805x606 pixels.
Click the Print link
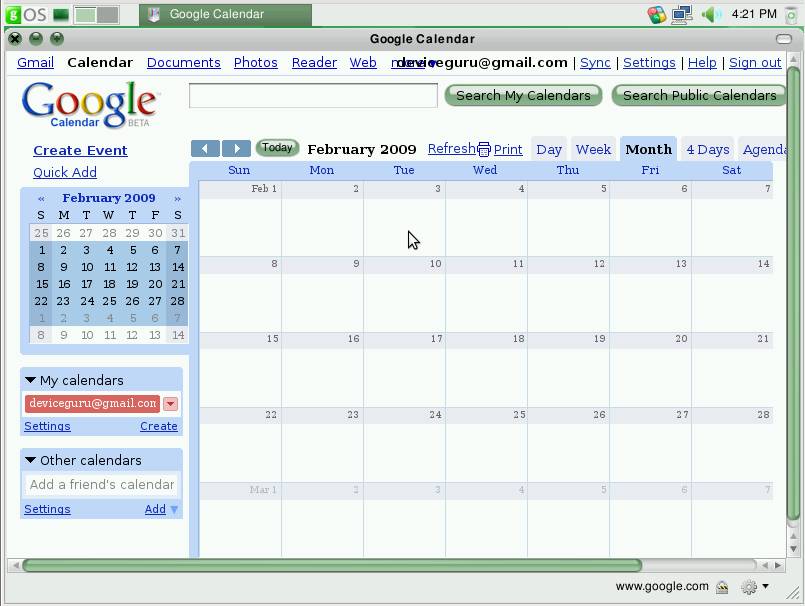pos(508,149)
